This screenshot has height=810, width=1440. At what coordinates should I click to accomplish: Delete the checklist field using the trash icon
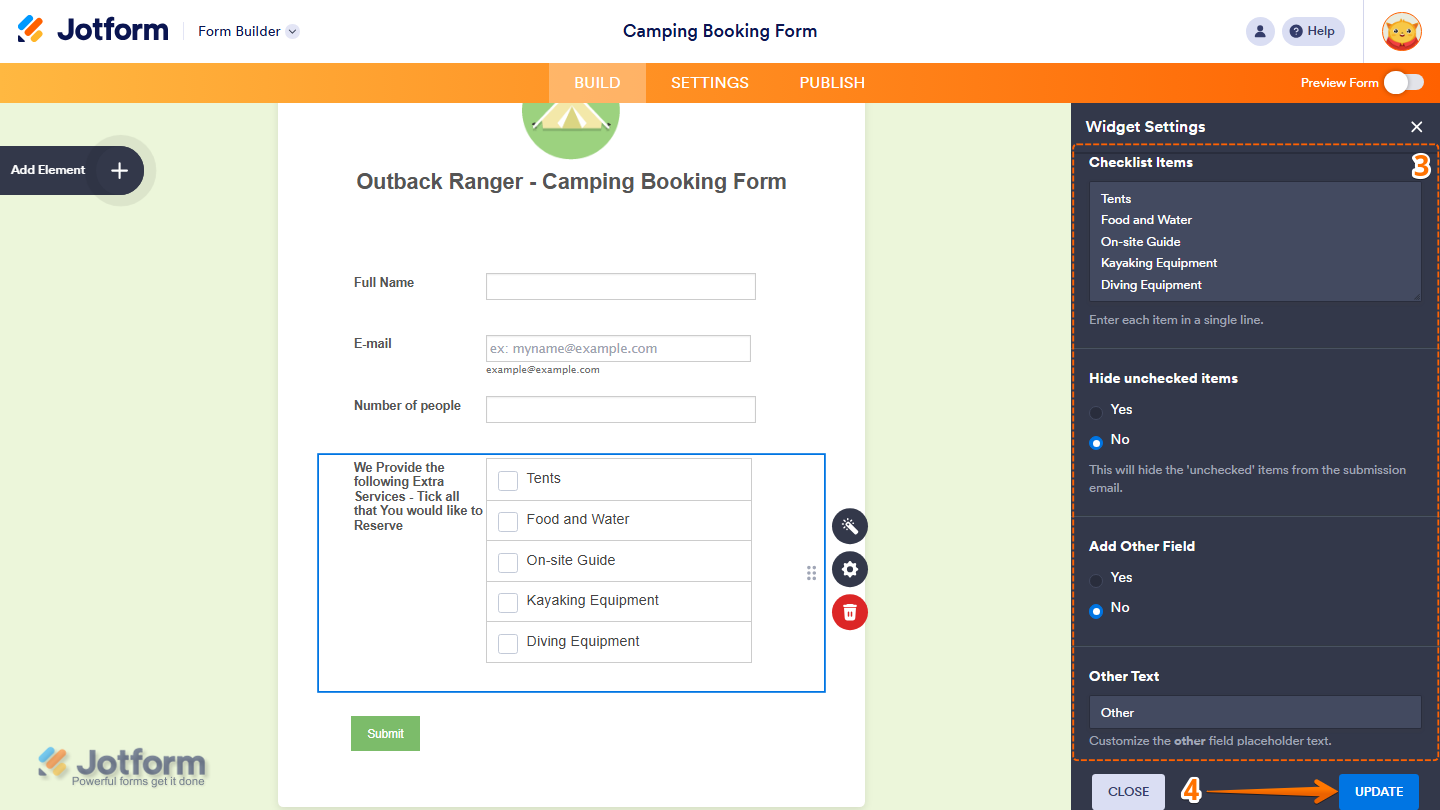point(849,612)
